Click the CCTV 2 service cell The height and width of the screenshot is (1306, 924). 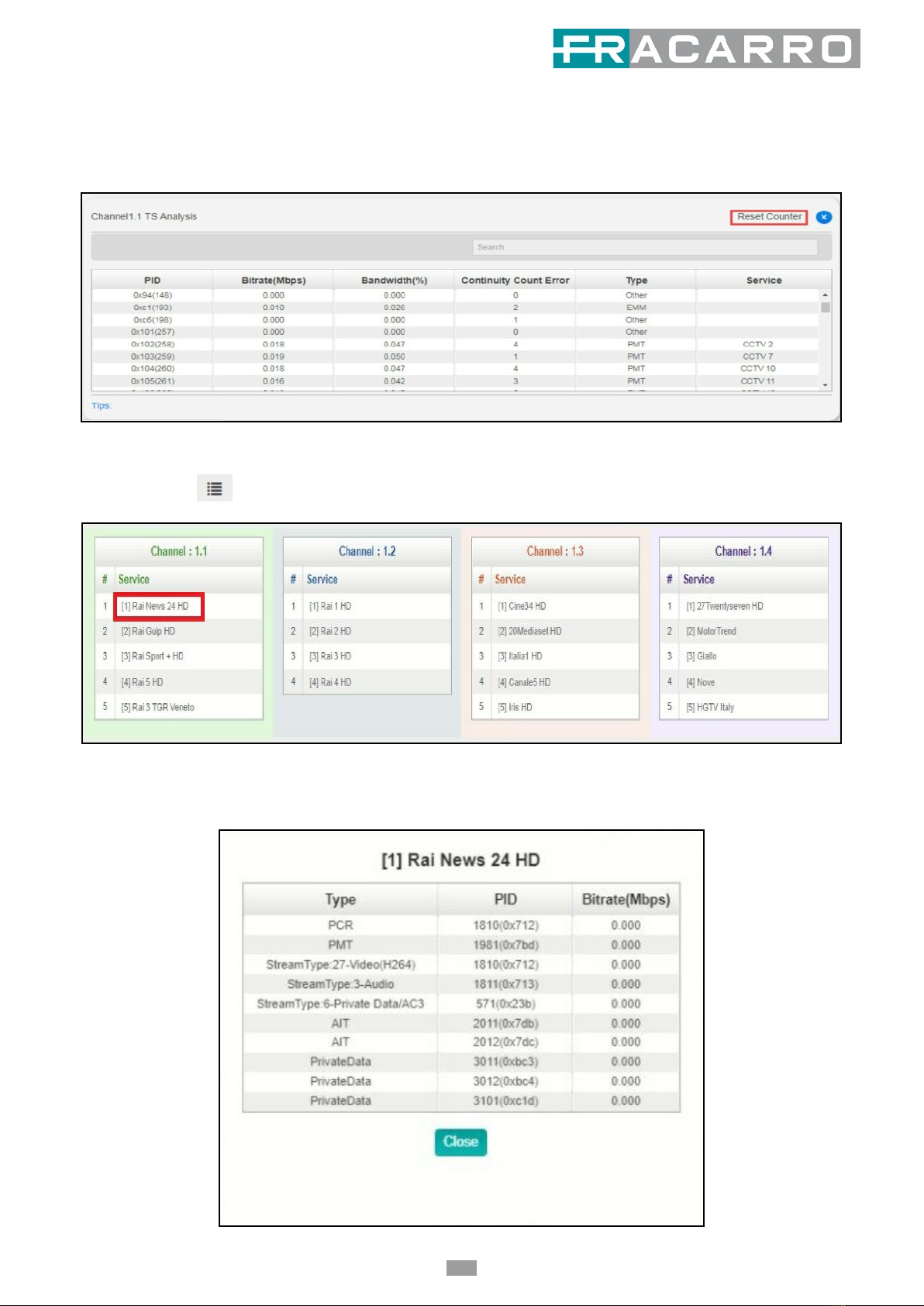[x=758, y=344]
